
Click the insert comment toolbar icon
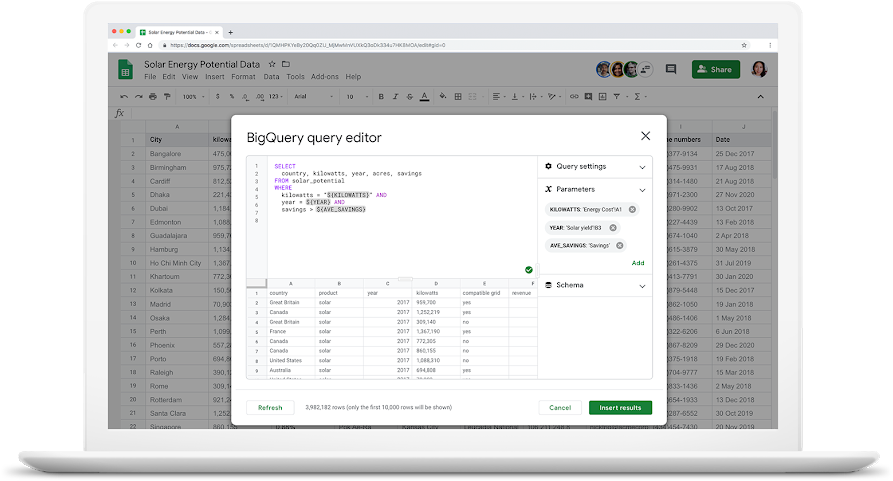coord(588,97)
